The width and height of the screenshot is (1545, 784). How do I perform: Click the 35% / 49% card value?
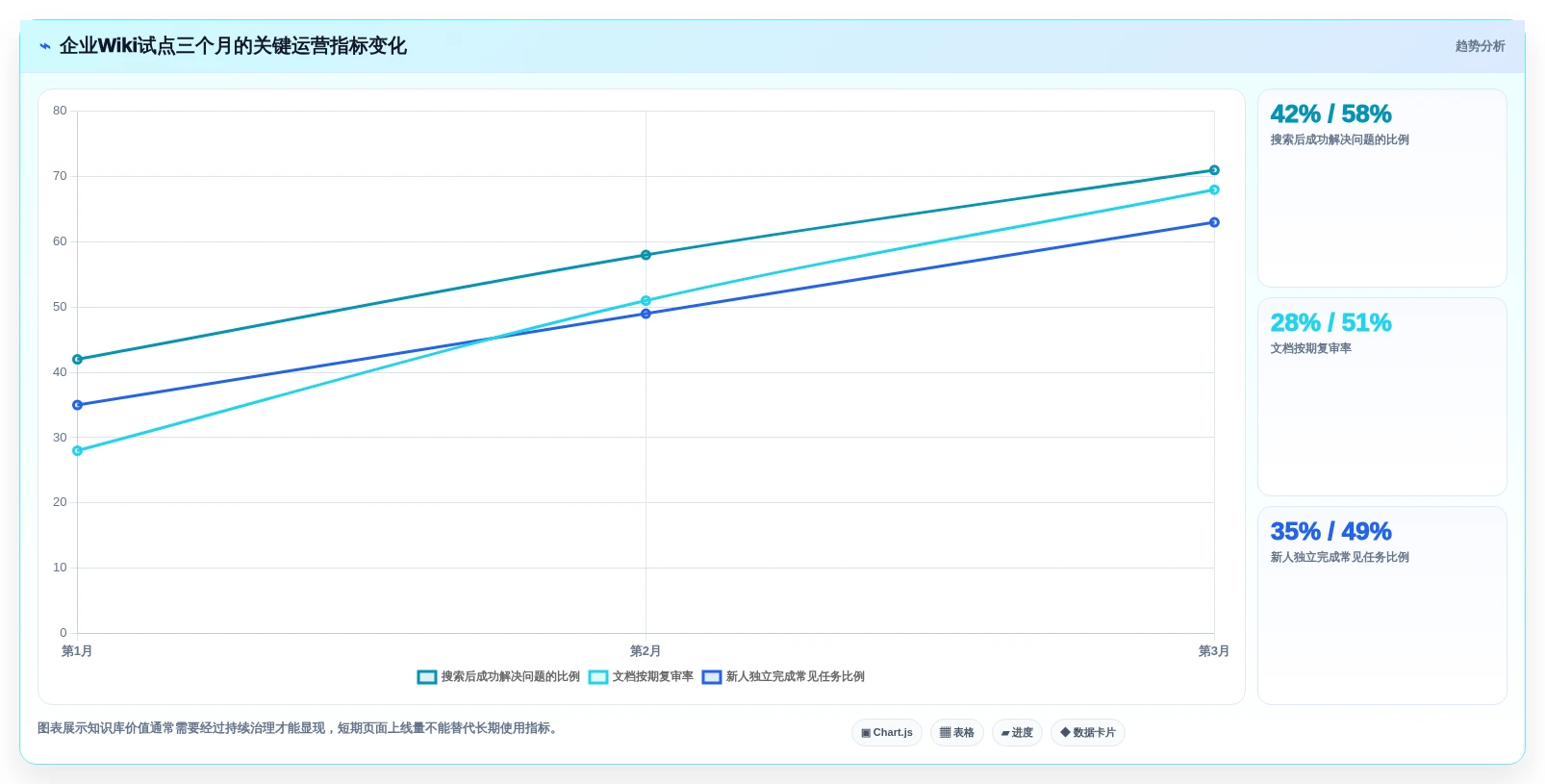(x=1330, y=532)
